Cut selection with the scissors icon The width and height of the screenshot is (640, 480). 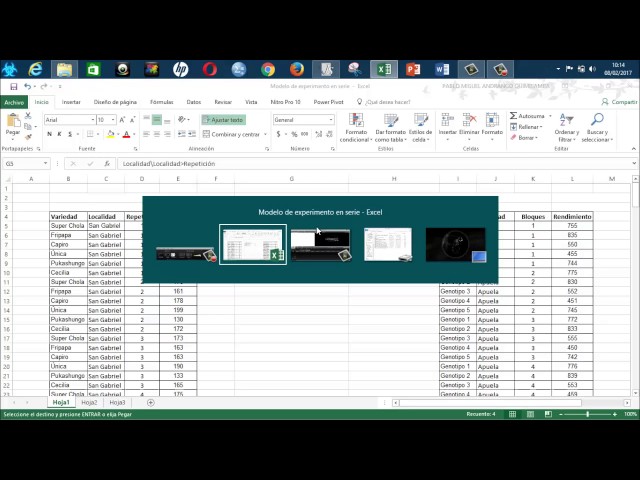pyautogui.click(x=28, y=116)
